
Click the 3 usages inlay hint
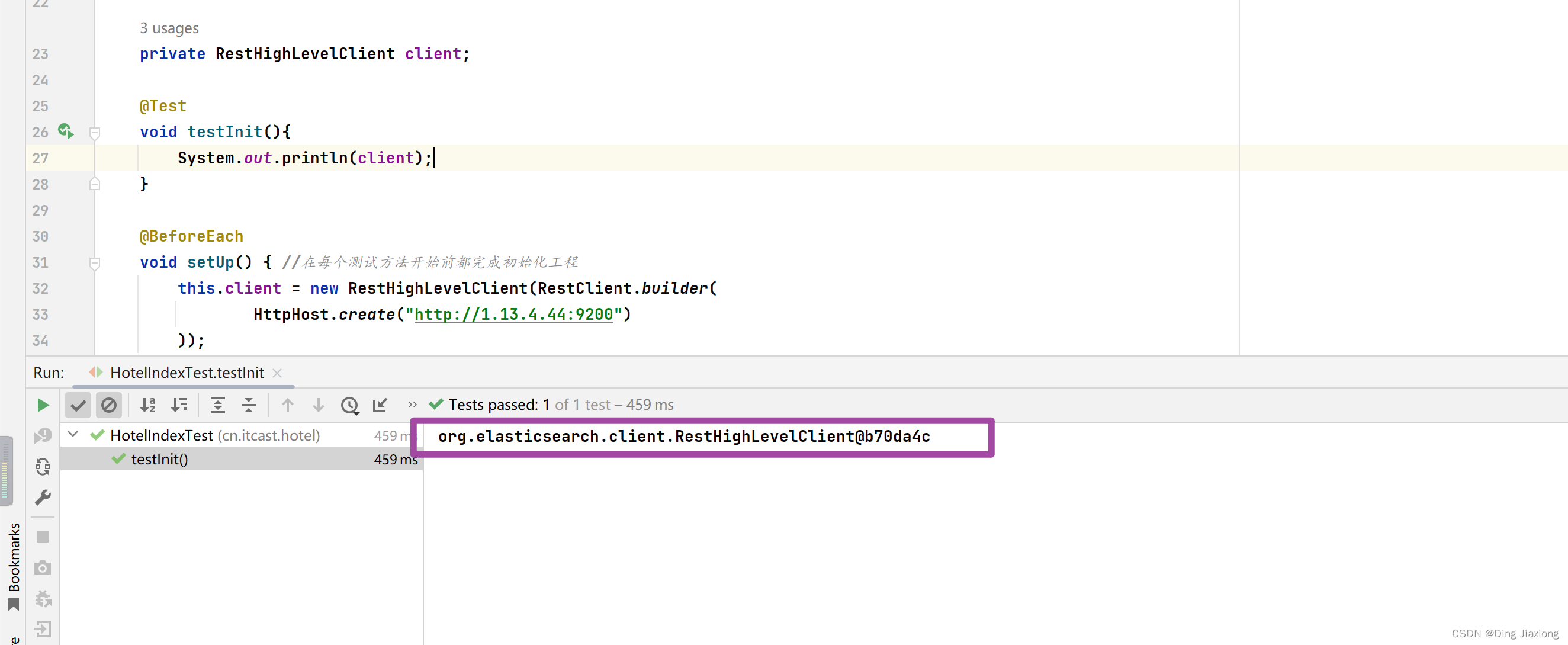coord(169,28)
